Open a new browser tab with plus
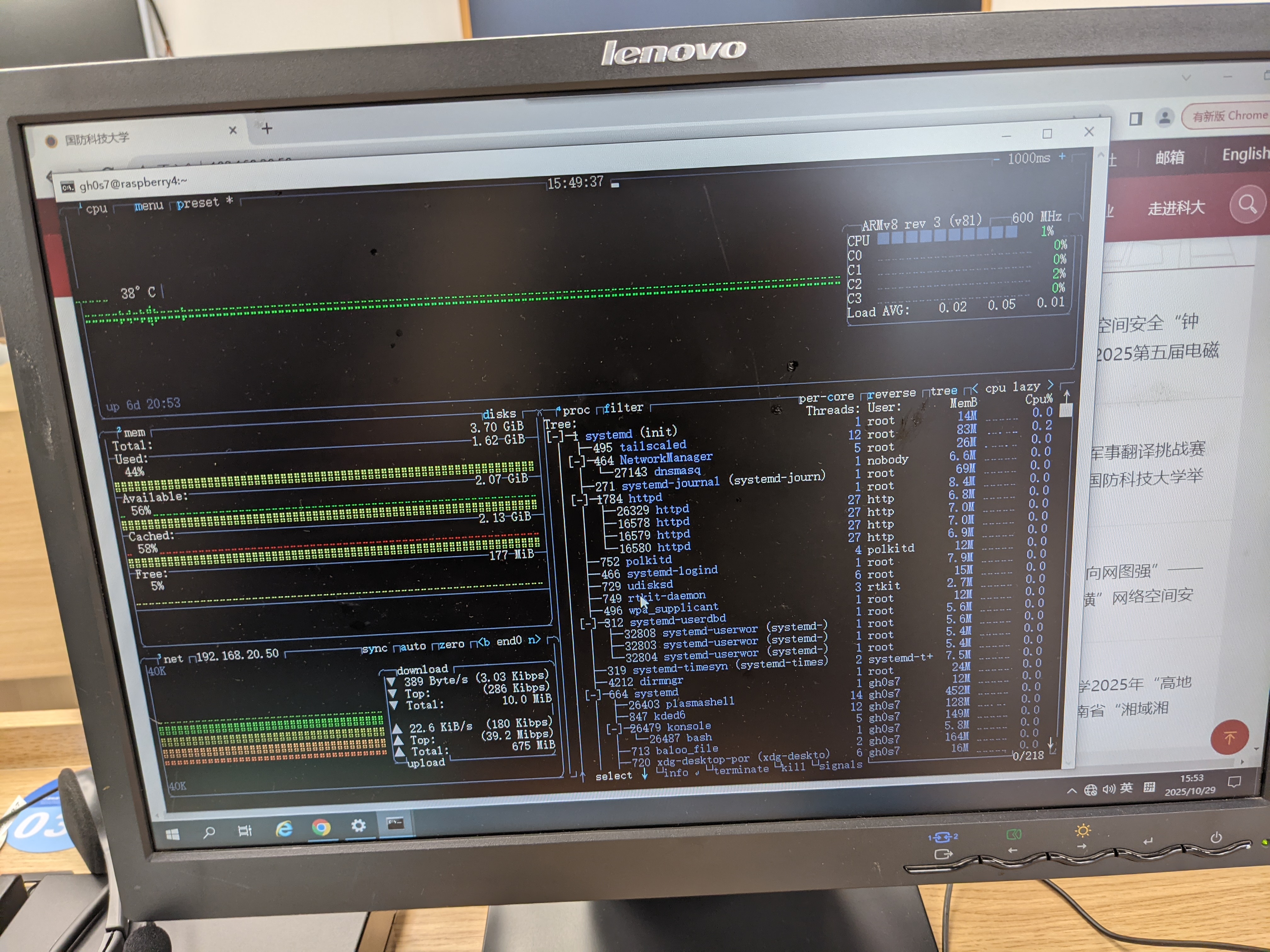 [267, 128]
